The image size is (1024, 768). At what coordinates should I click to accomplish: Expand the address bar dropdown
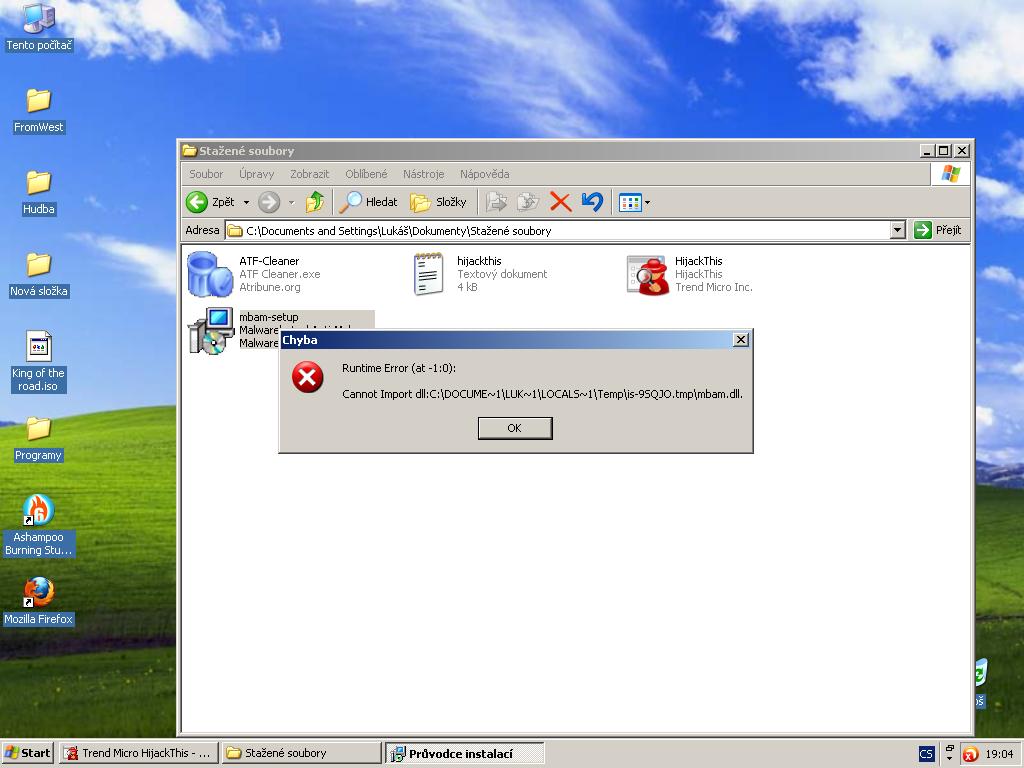click(x=898, y=231)
